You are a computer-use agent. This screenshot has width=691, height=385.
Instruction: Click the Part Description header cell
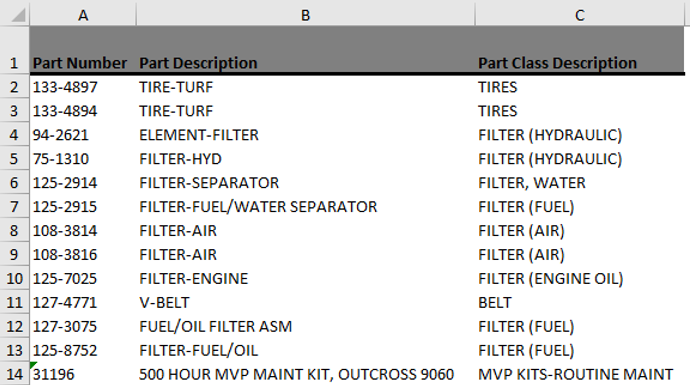pyautogui.click(x=305, y=51)
